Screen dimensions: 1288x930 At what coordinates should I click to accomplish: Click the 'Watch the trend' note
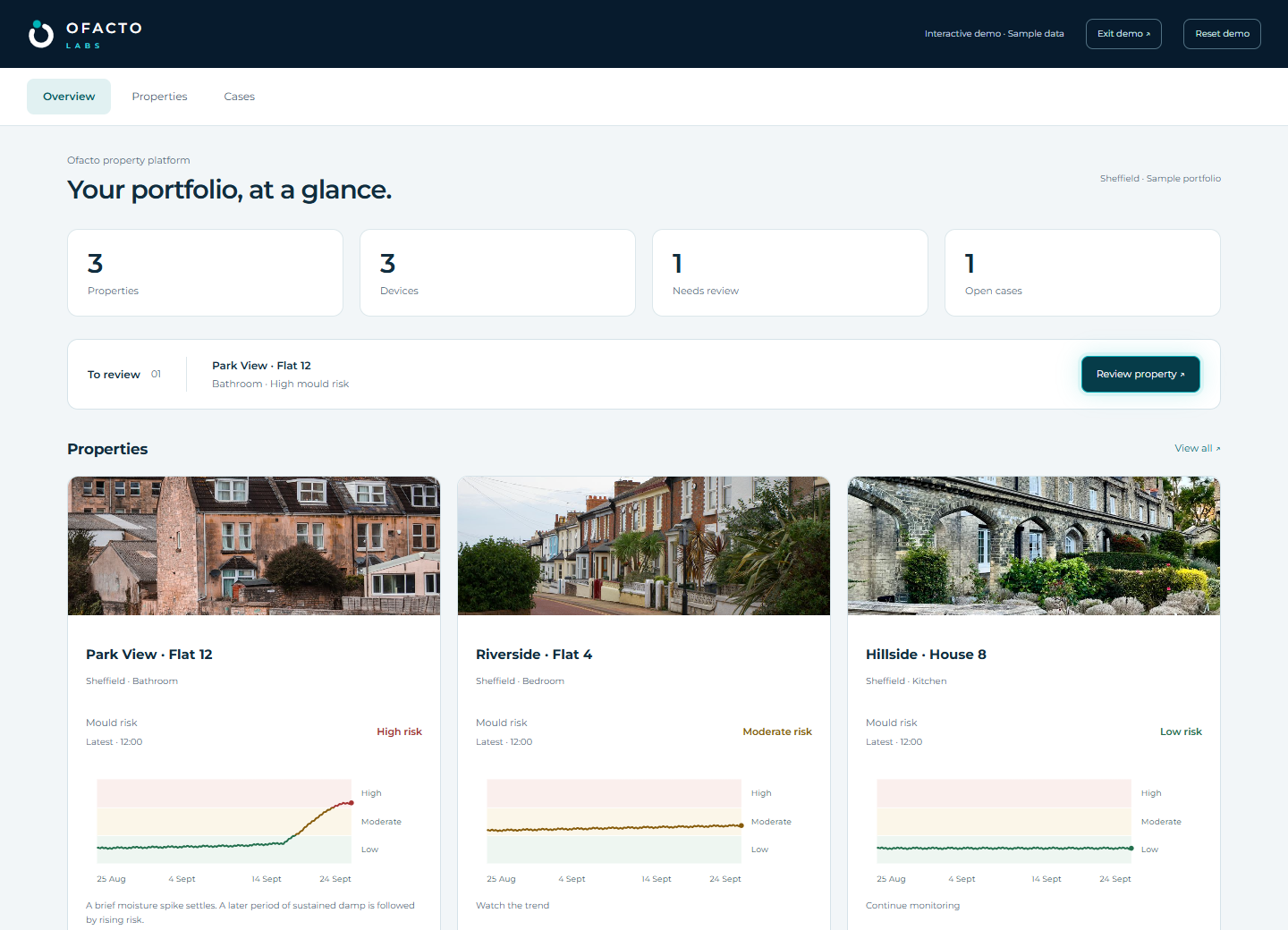513,906
